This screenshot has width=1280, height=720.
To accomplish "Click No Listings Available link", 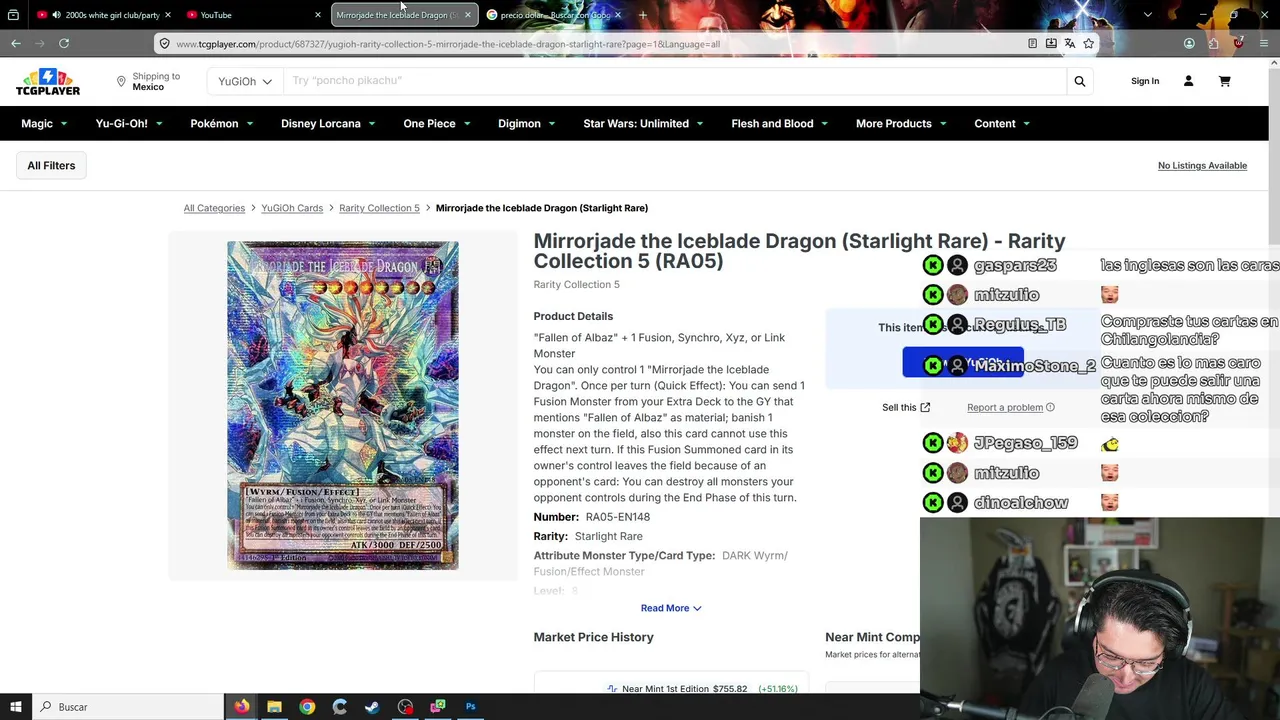I will (x=1202, y=166).
